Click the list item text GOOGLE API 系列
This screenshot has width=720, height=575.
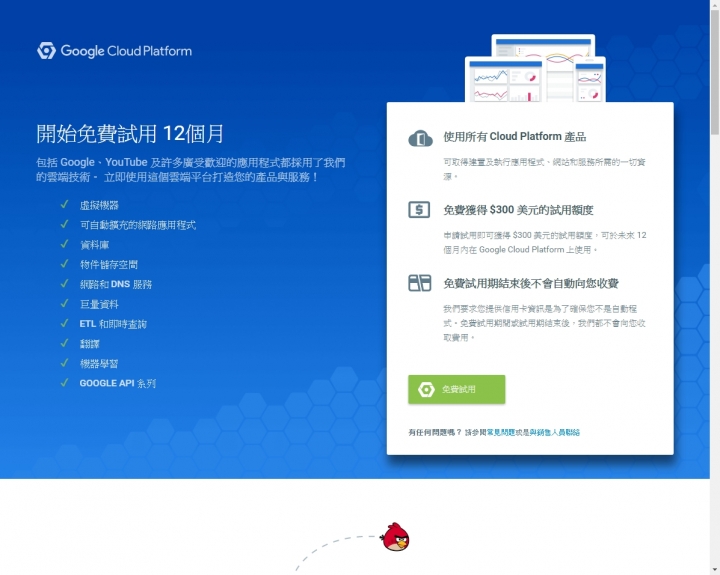coord(118,383)
